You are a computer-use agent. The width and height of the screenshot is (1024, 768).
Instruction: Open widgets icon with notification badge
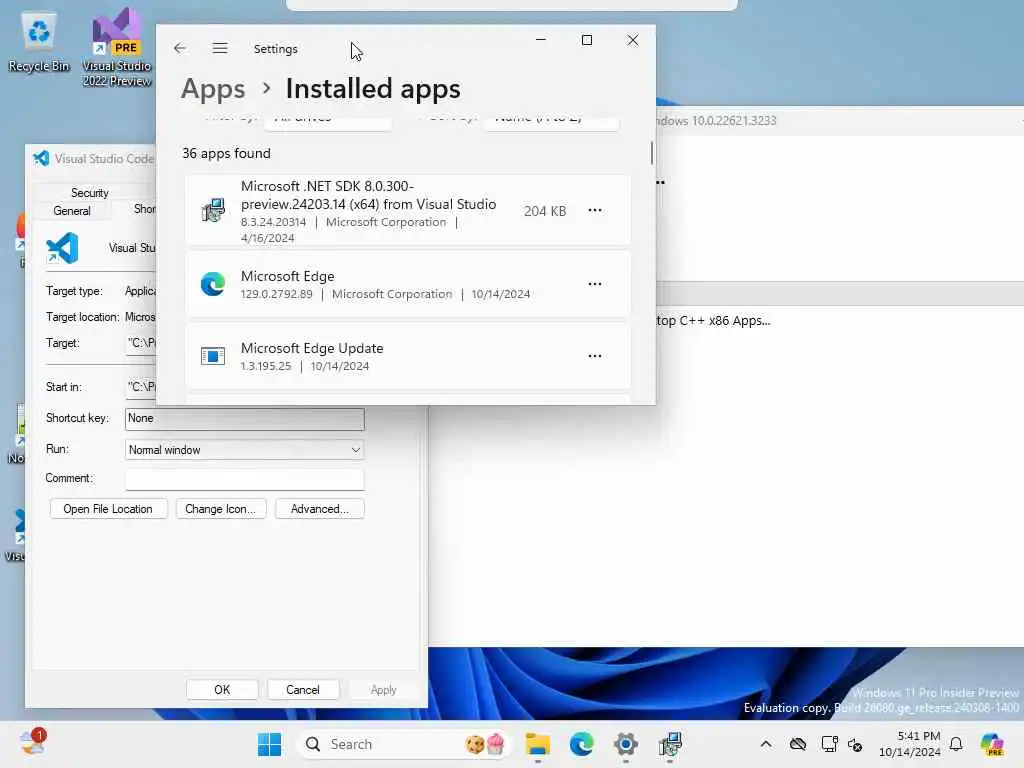pyautogui.click(x=33, y=743)
